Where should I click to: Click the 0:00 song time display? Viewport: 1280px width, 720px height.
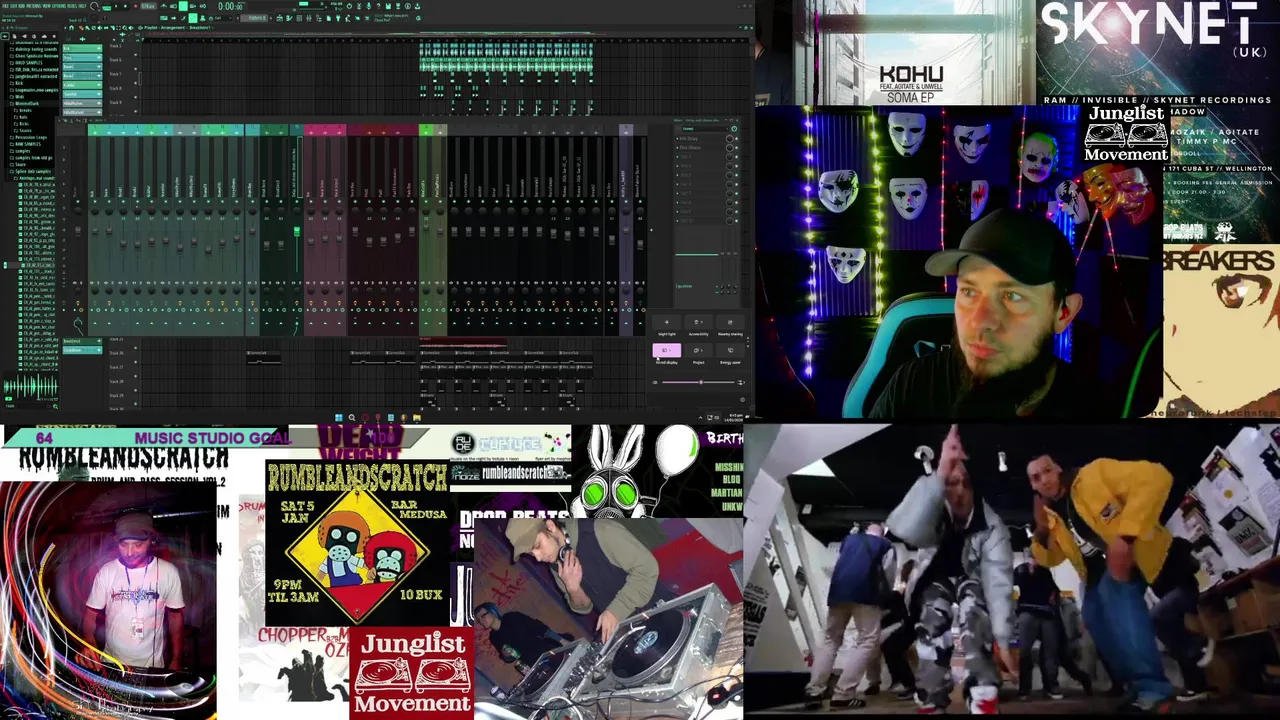click(x=231, y=6)
